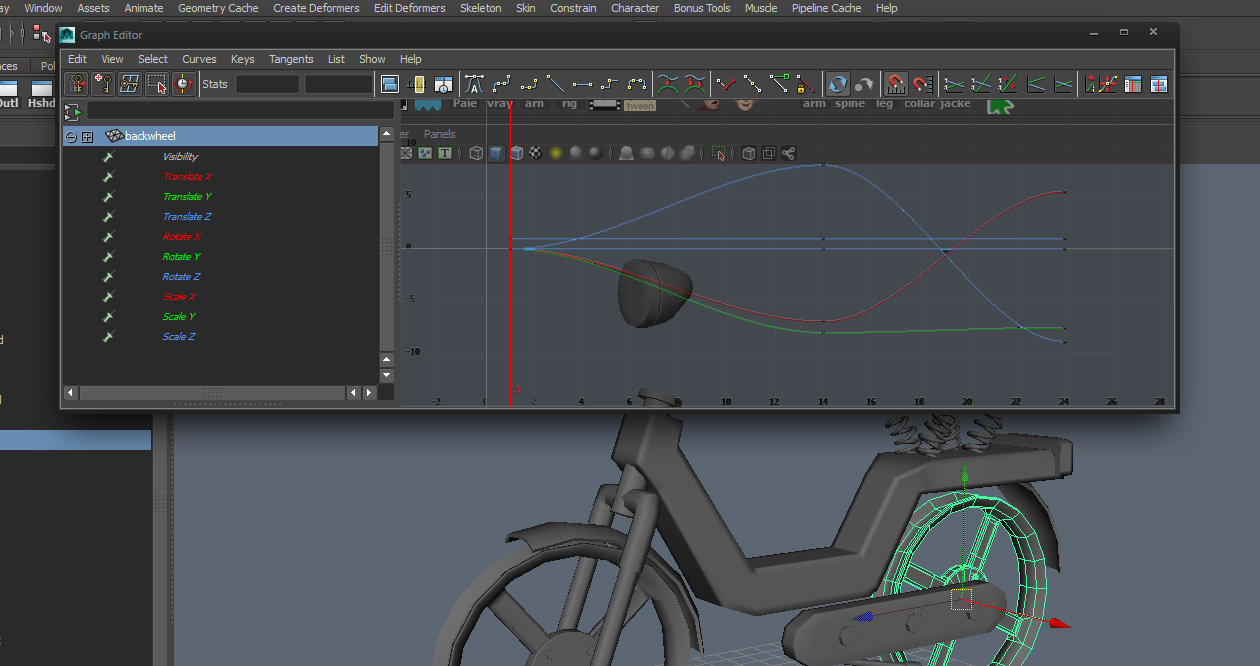Viewport: 1260px width, 666px height.
Task: Pin the Rotate Y channel
Action: (x=108, y=256)
